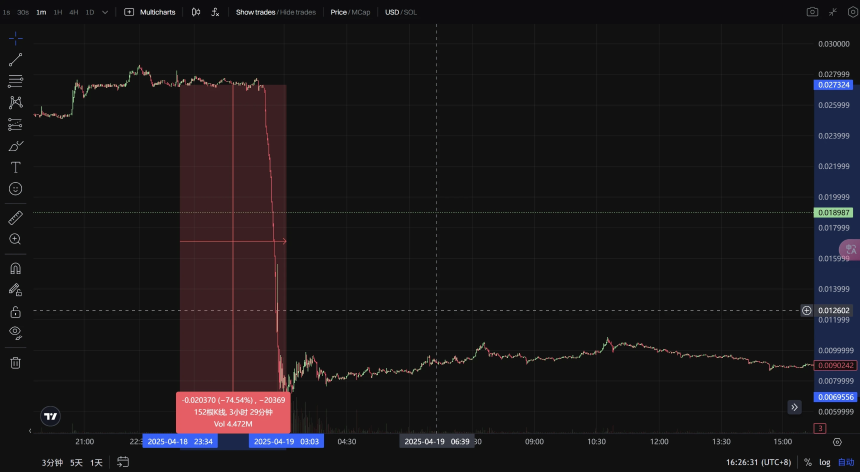Select the ruler measure tool
This screenshot has width=860, height=472.
pyautogui.click(x=15, y=217)
